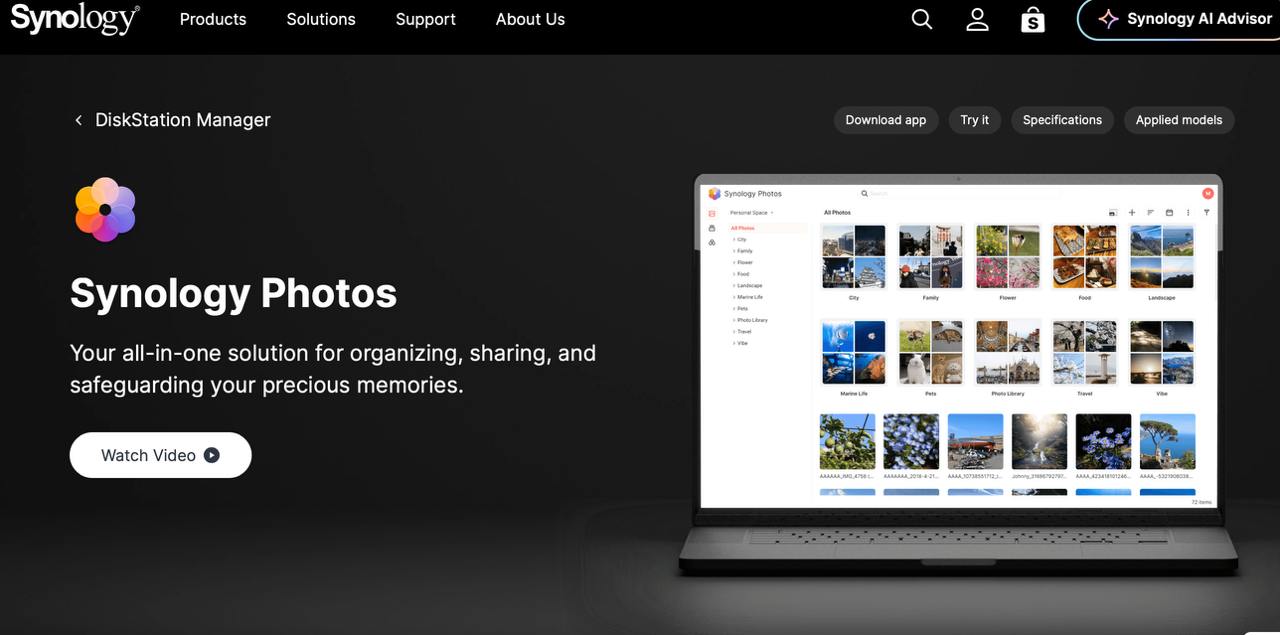Open the City album thumbnail

point(854,256)
